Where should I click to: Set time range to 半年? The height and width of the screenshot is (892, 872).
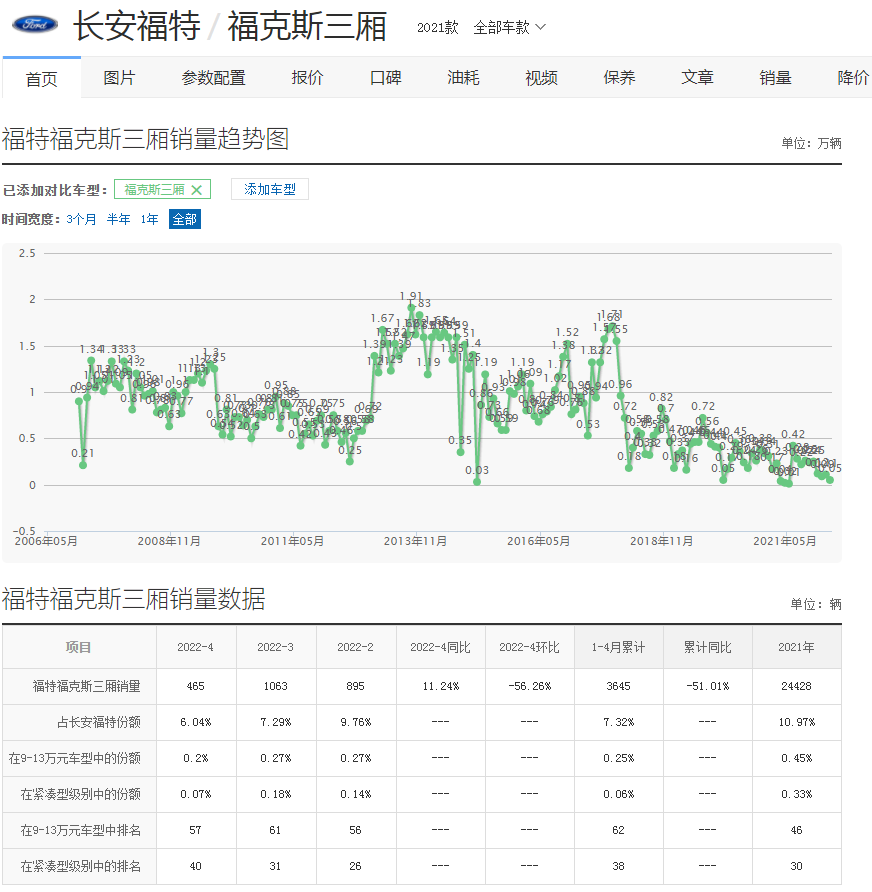(x=118, y=219)
